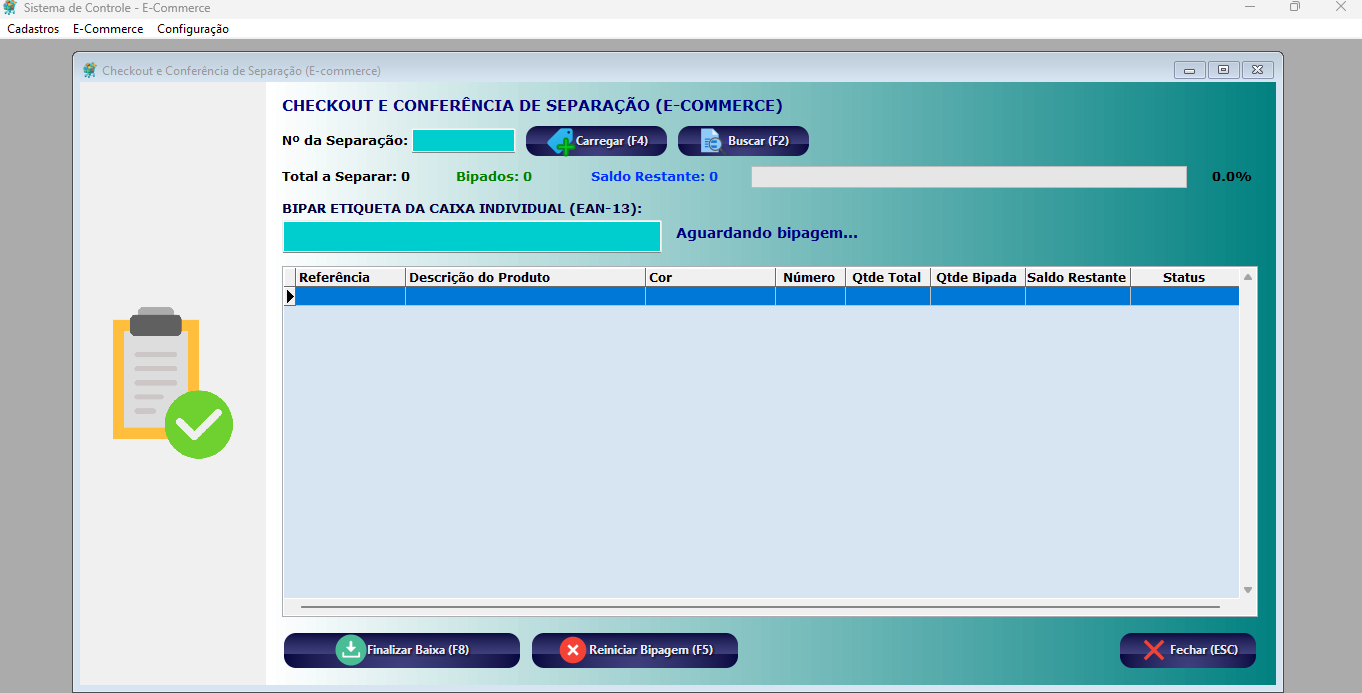Click Reiniciar Bipagem (F5) button

pyautogui.click(x=635, y=650)
